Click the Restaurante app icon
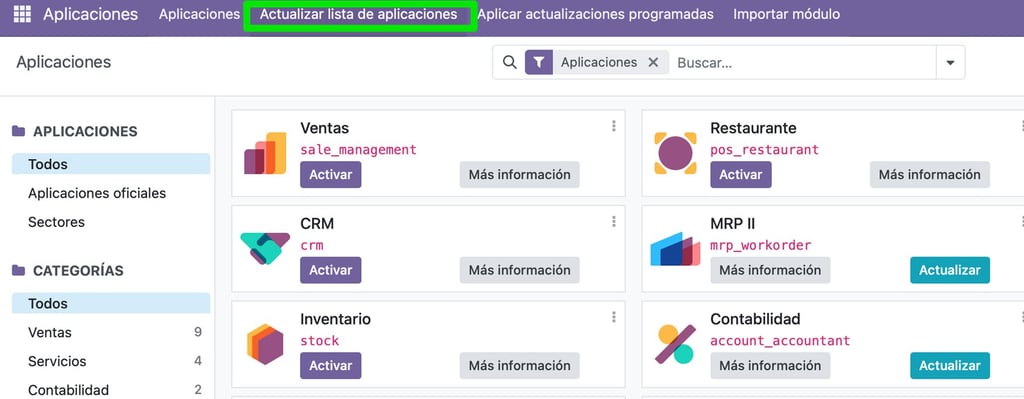 (675, 153)
